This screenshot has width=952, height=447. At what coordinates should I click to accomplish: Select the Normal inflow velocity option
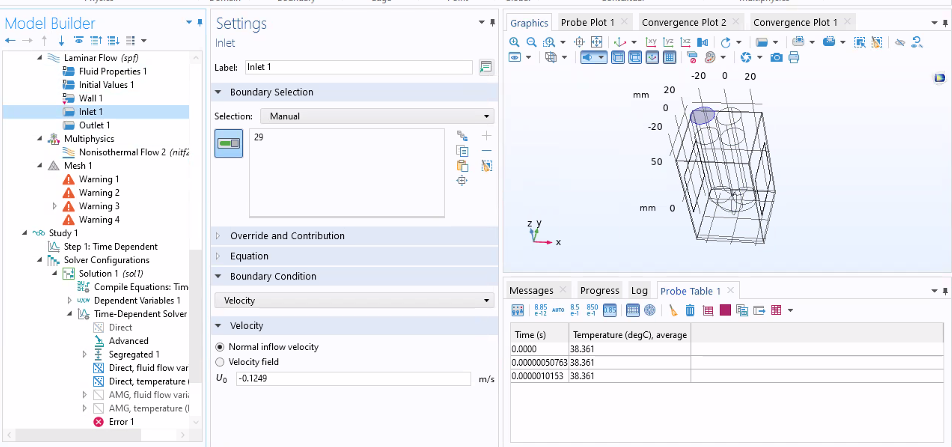pyautogui.click(x=221, y=346)
